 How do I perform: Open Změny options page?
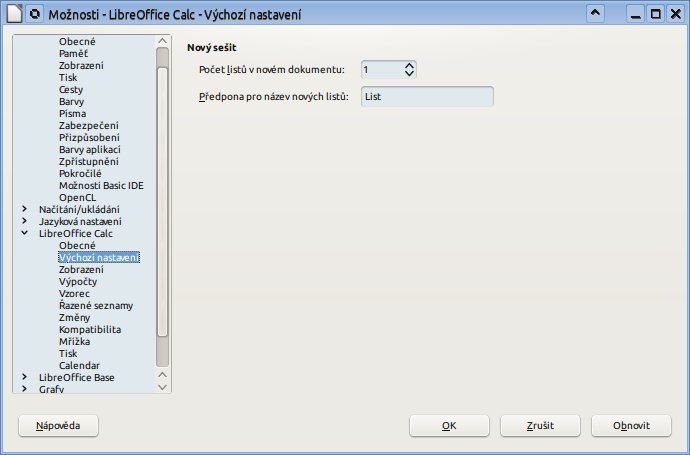click(x=74, y=317)
